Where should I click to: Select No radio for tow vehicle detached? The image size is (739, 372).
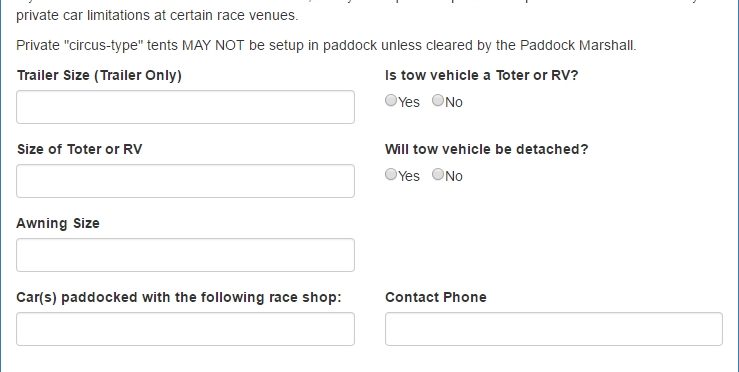point(438,174)
